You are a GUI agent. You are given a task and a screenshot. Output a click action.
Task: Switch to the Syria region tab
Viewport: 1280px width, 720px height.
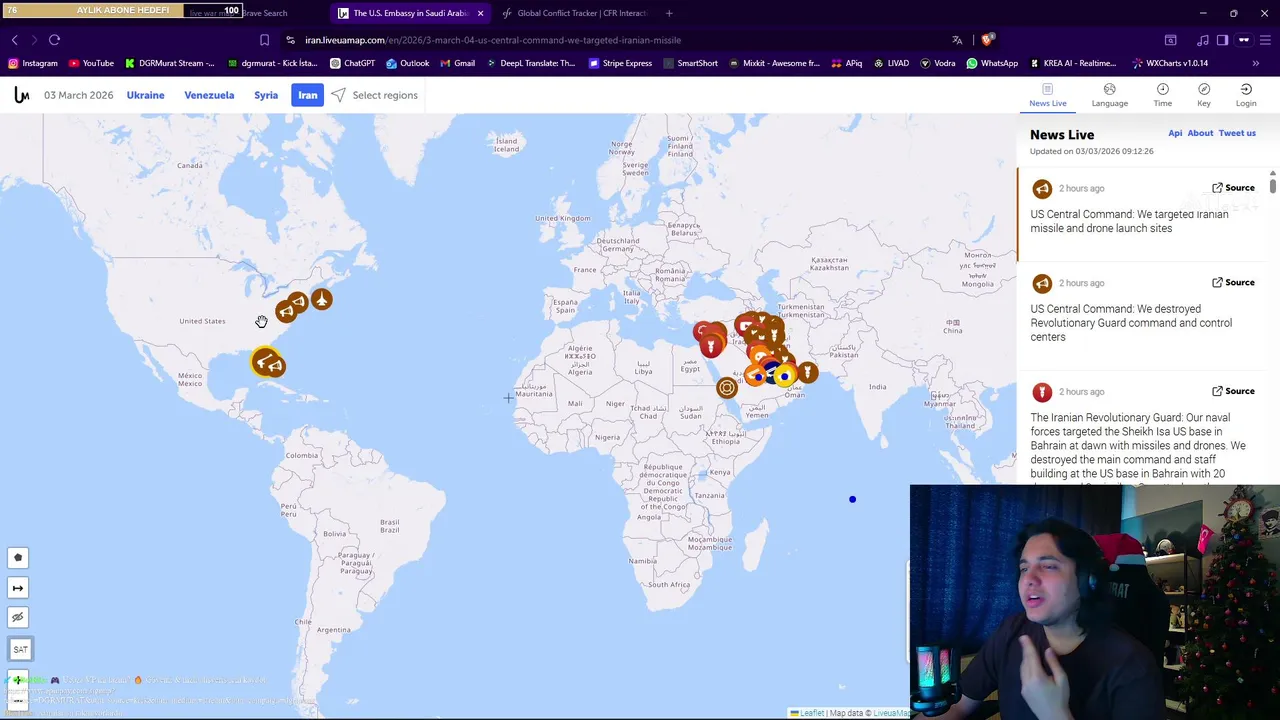click(266, 95)
